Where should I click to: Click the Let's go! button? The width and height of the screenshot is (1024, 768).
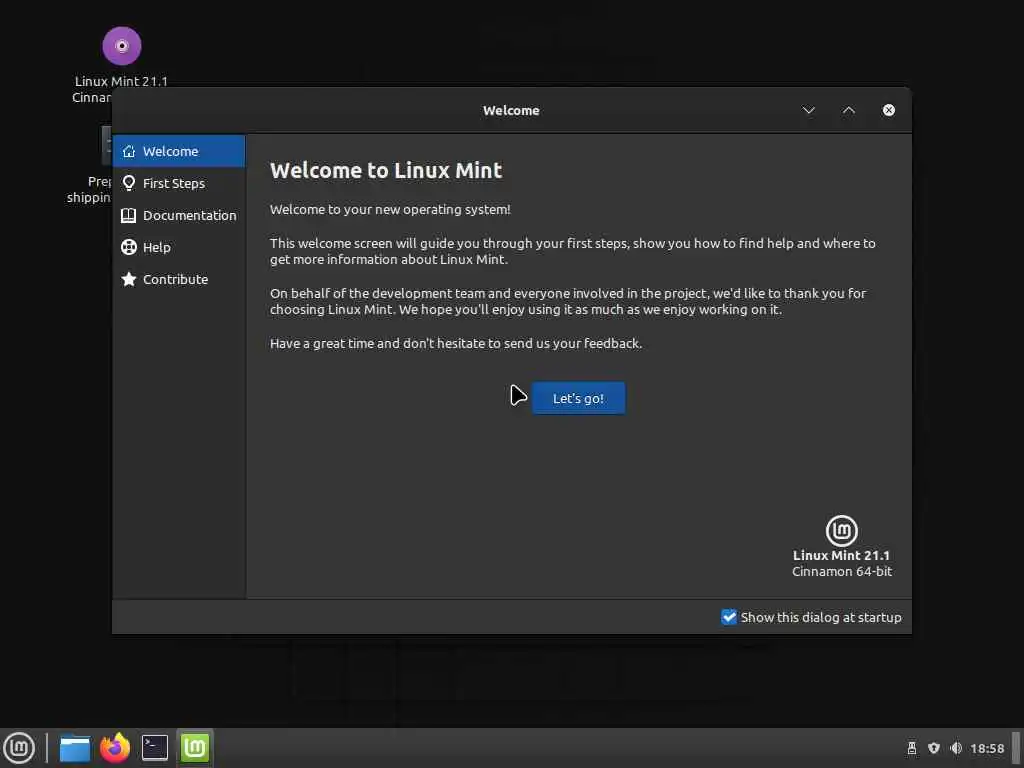pos(578,398)
